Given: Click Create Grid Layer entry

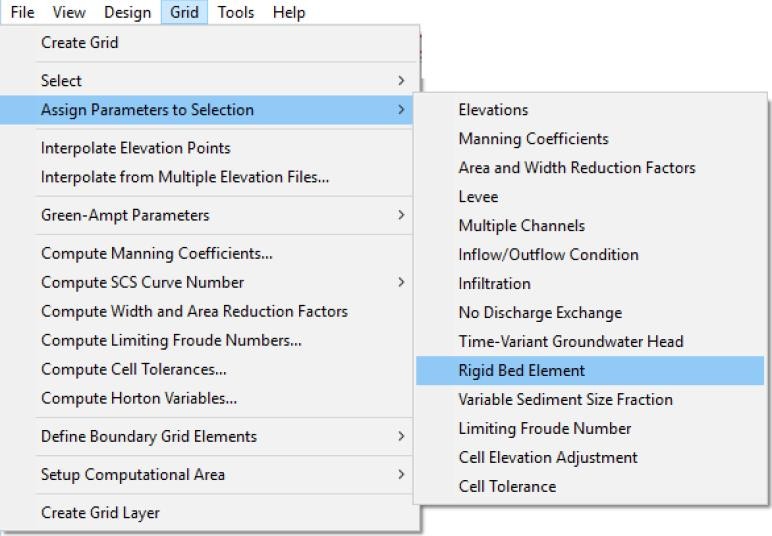Looking at the screenshot, I should coord(100,513).
